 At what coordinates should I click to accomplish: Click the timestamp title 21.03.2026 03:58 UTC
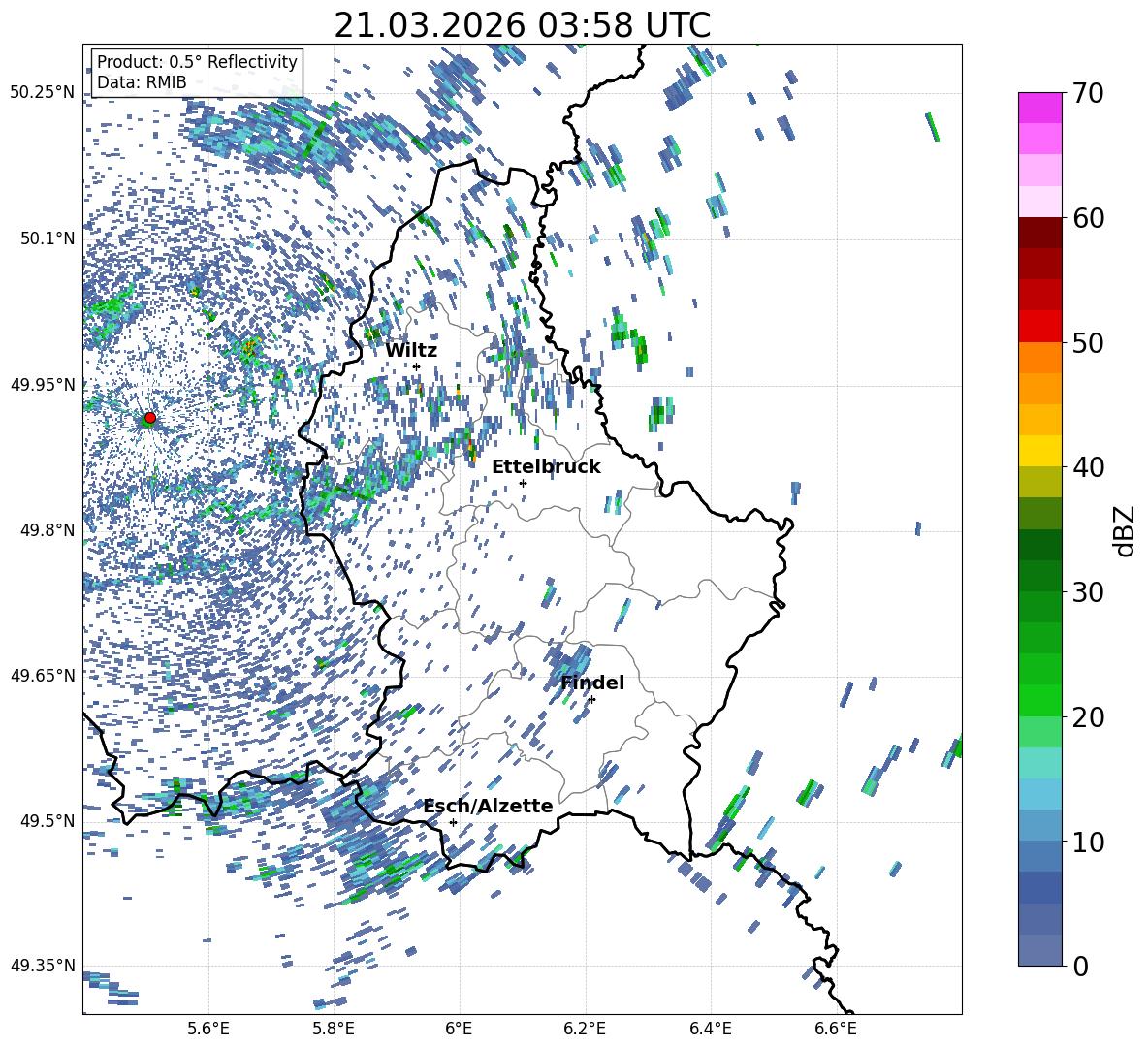(522, 25)
